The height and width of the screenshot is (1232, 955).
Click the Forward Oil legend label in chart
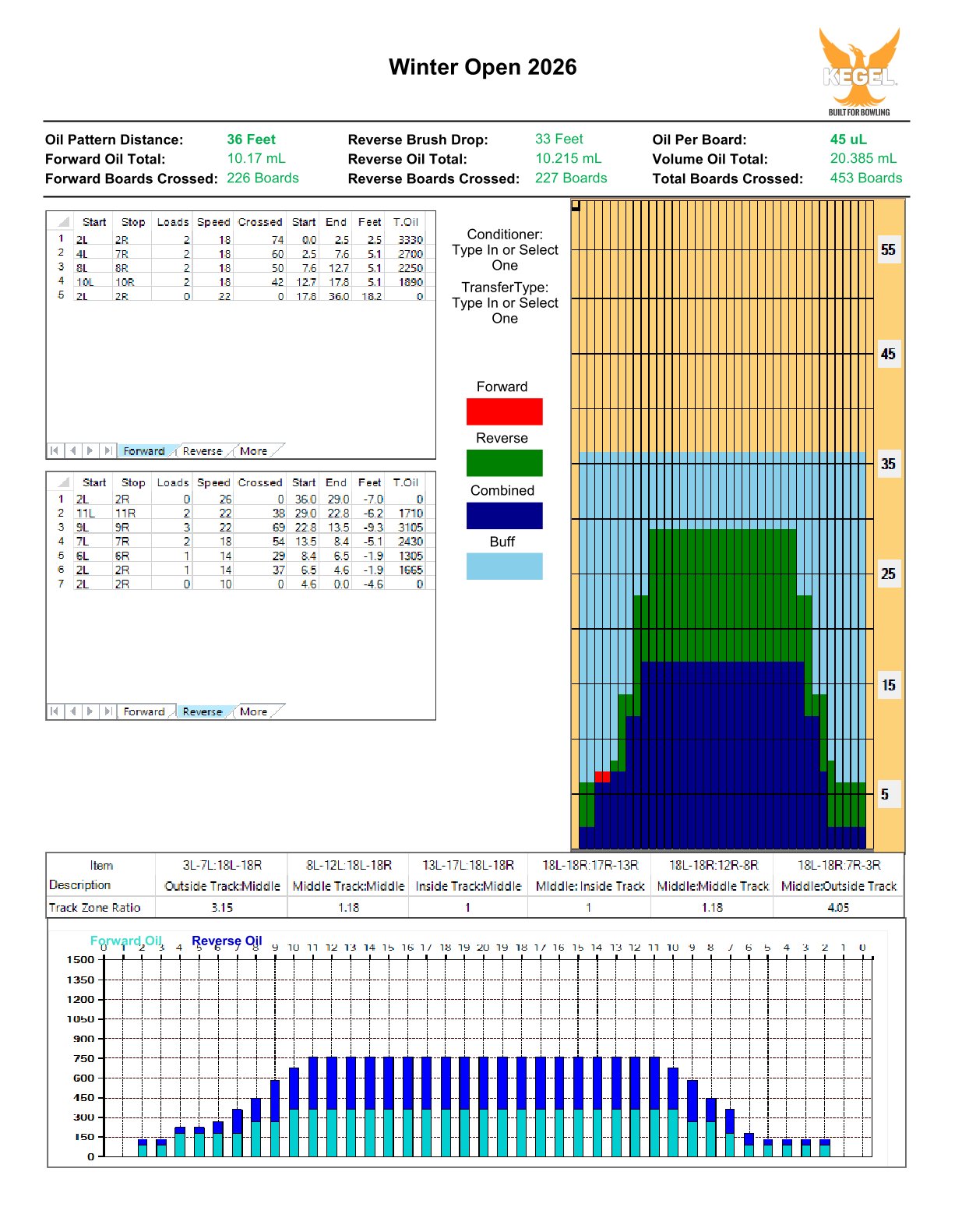pos(125,940)
